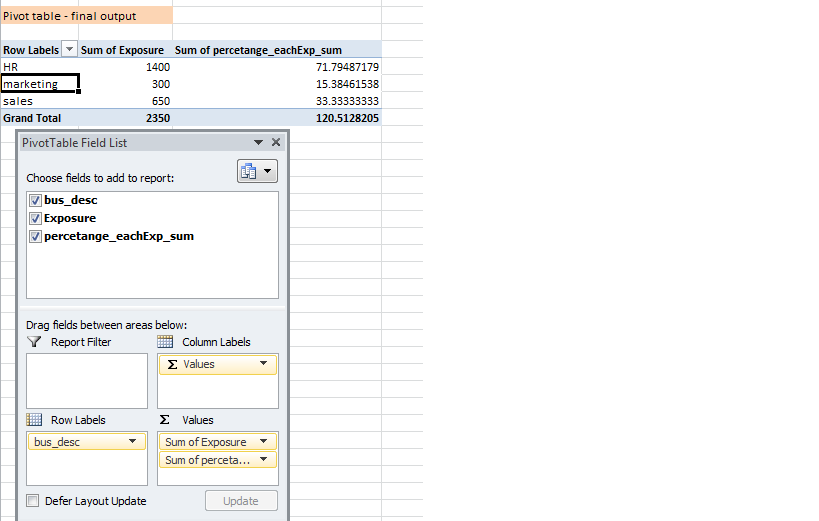Click the Report Filter funnel icon
The width and height of the screenshot is (819, 521).
[x=34, y=342]
